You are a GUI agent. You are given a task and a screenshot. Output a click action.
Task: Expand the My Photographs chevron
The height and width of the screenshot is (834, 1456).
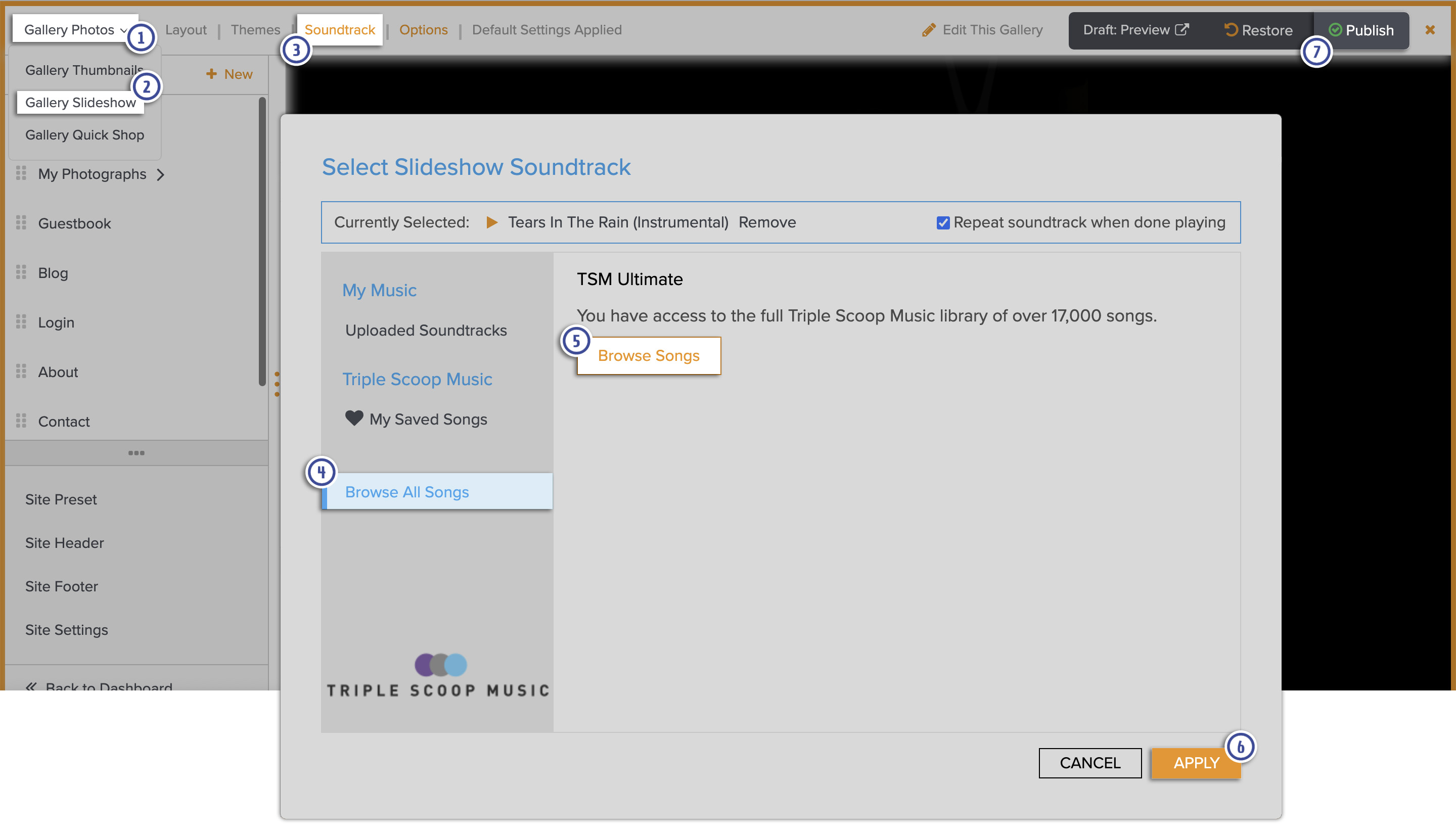[x=161, y=174]
